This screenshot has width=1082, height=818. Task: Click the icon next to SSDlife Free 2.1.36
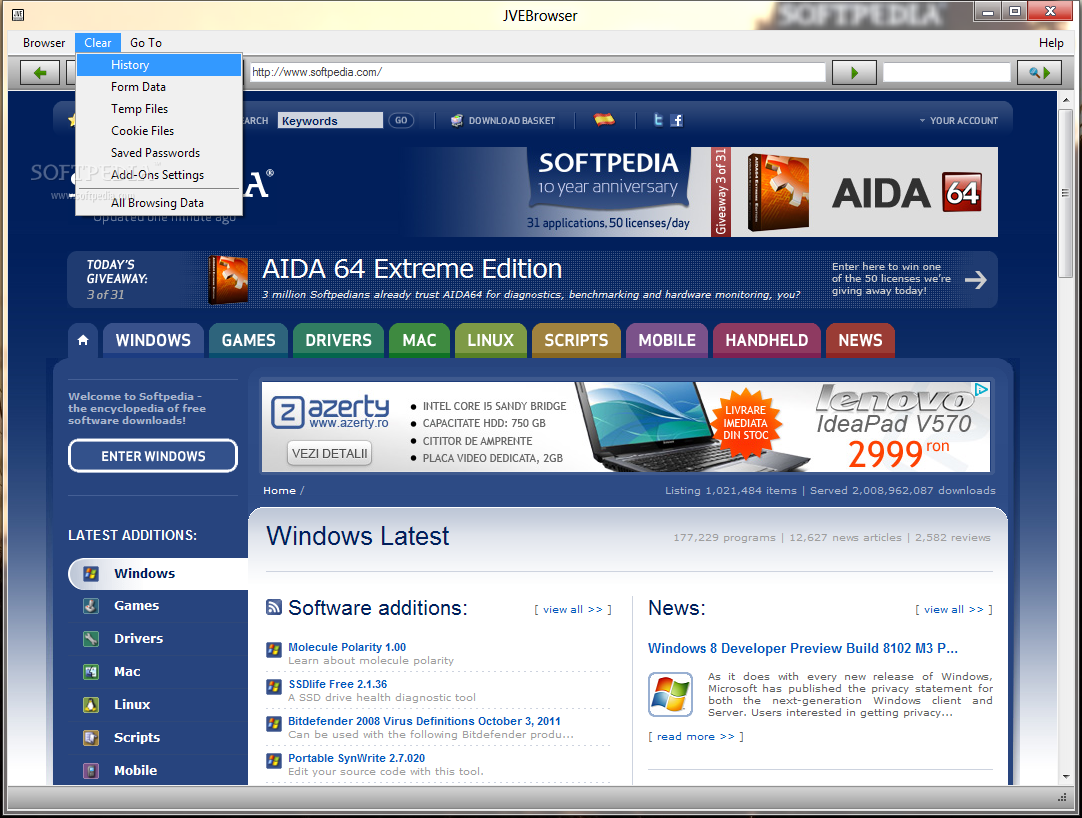274,687
